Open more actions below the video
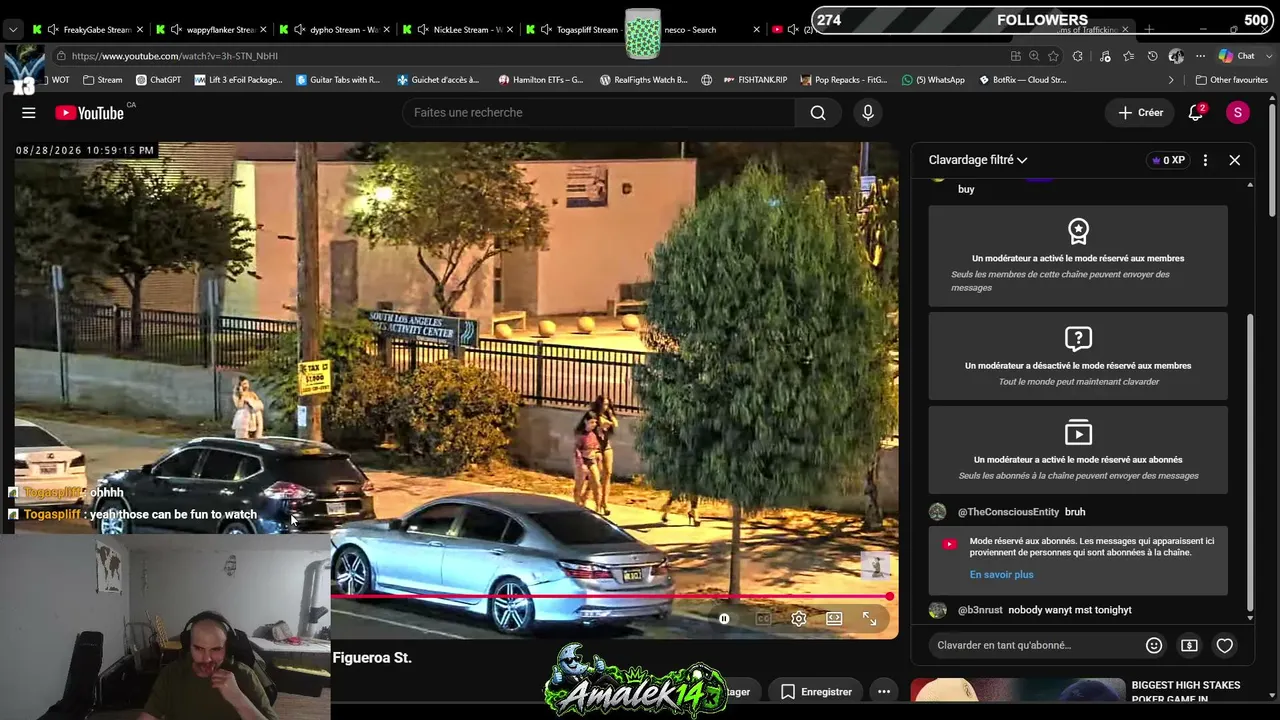 coord(884,692)
